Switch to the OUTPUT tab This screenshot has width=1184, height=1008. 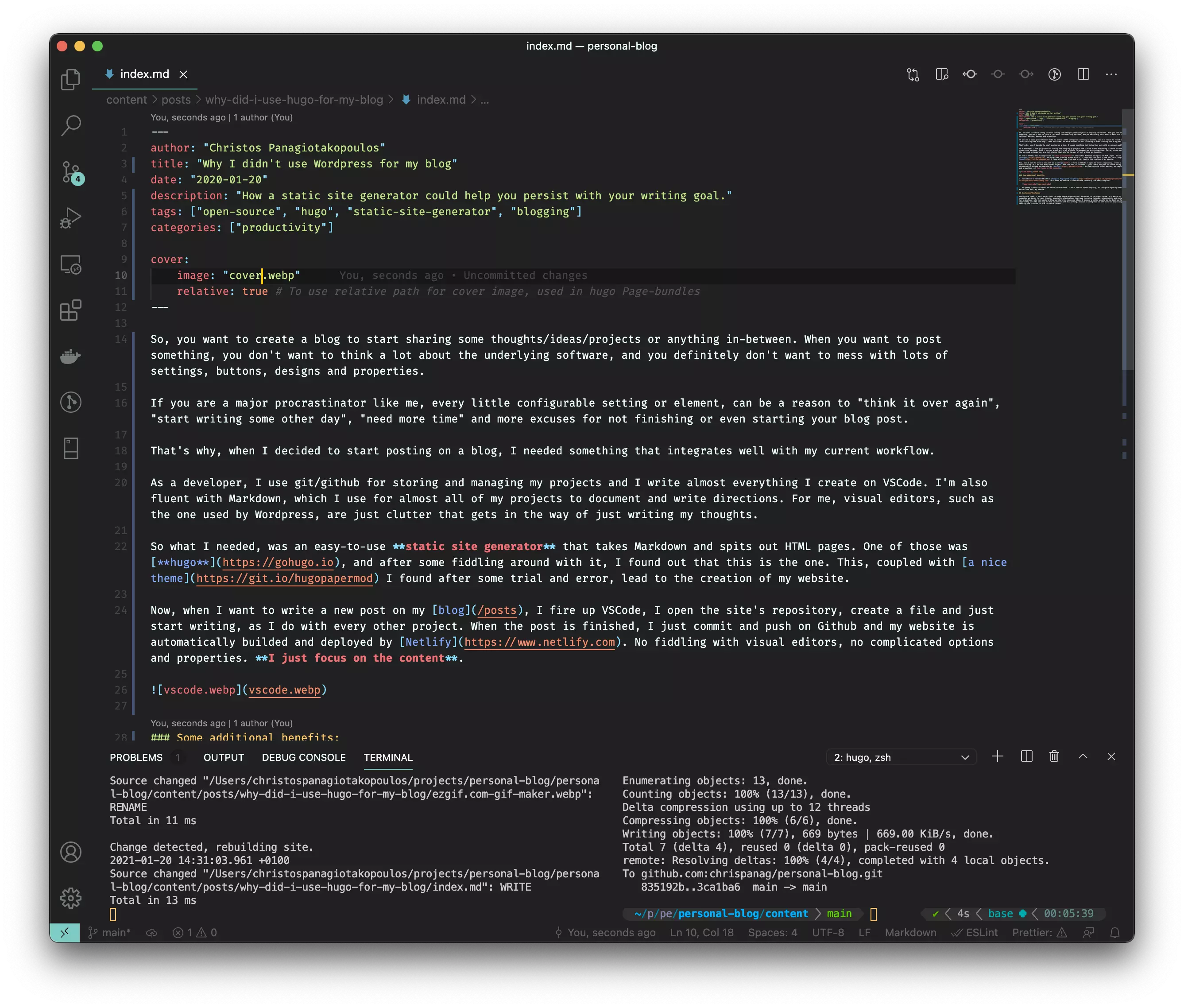tap(223, 757)
